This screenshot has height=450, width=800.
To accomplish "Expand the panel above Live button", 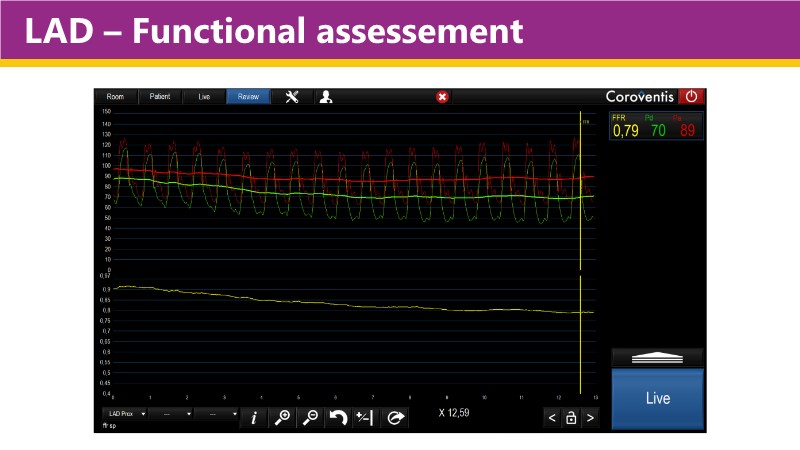I will pyautogui.click(x=657, y=356).
